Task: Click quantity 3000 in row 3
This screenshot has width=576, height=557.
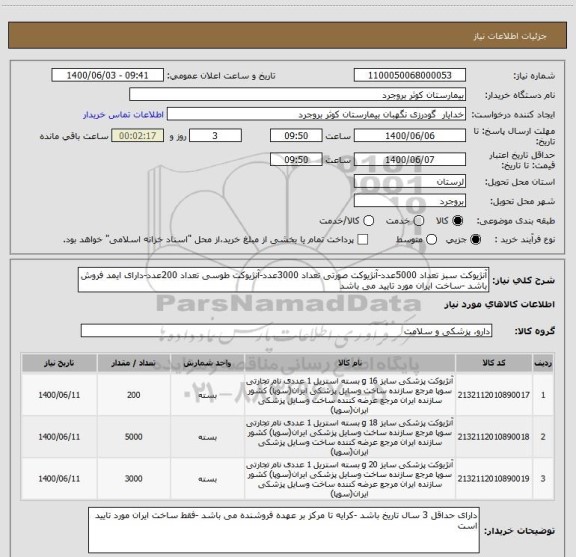Action: pyautogui.click(x=134, y=479)
